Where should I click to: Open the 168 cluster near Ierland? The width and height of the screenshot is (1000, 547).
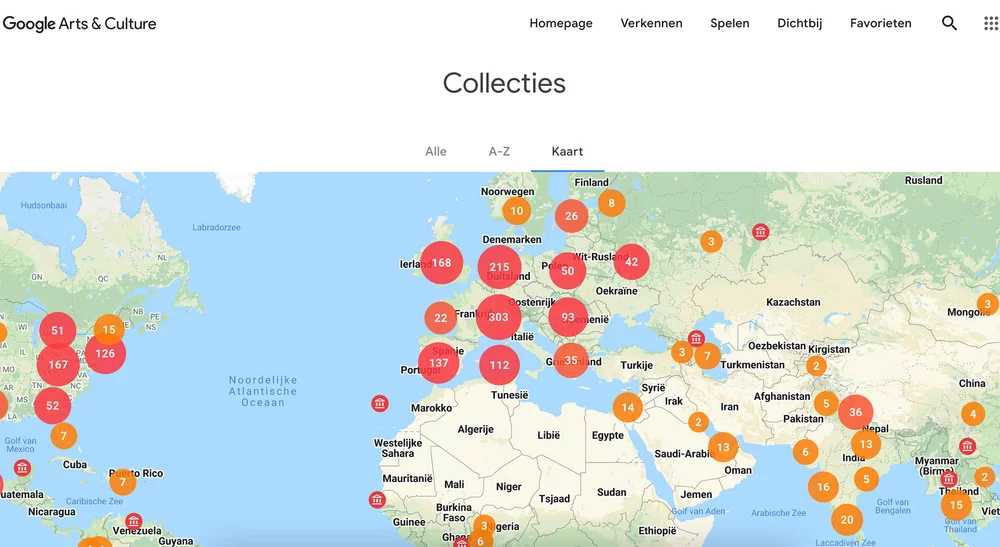pos(441,263)
